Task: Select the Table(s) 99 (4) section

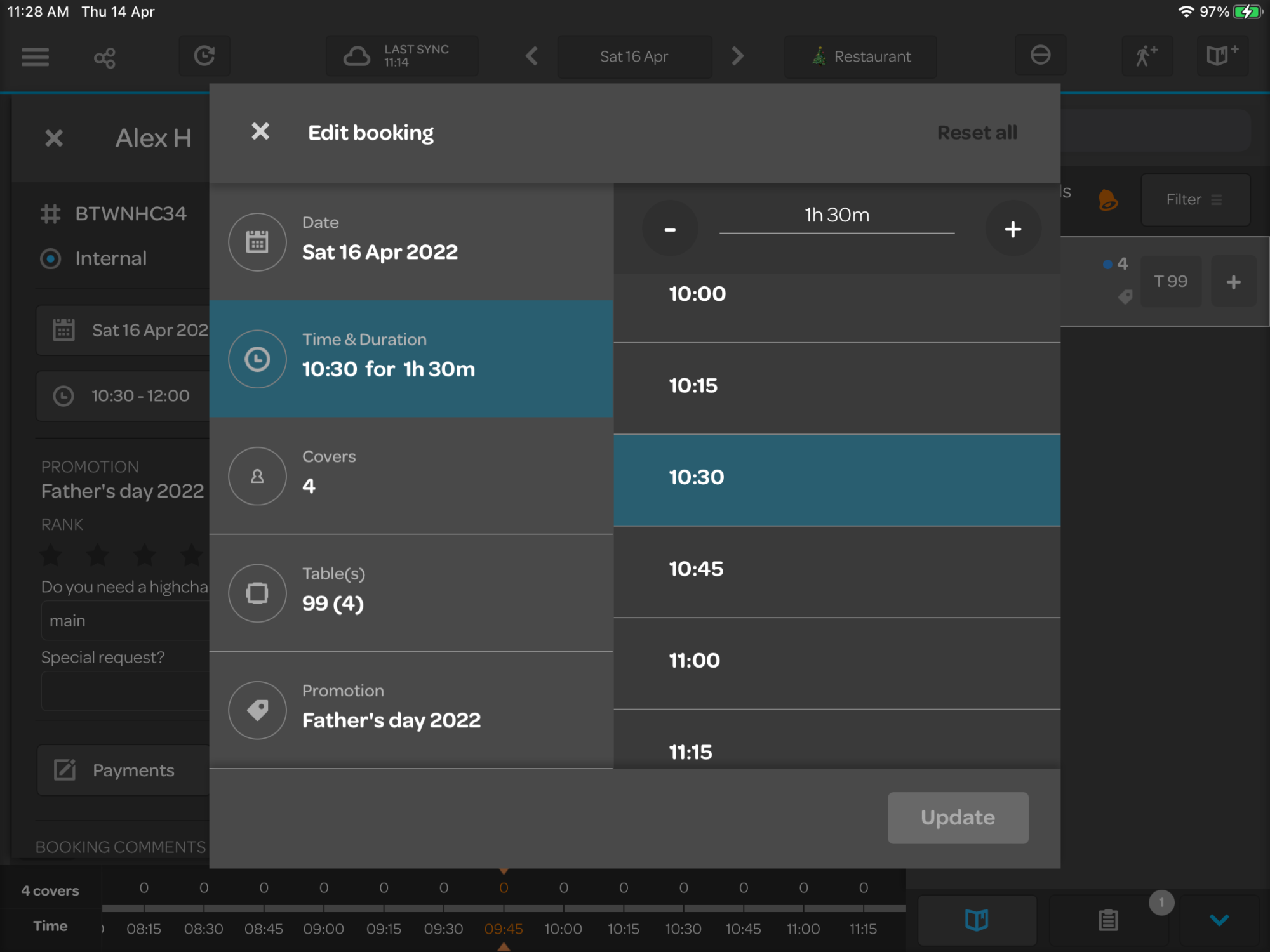Action: [411, 592]
